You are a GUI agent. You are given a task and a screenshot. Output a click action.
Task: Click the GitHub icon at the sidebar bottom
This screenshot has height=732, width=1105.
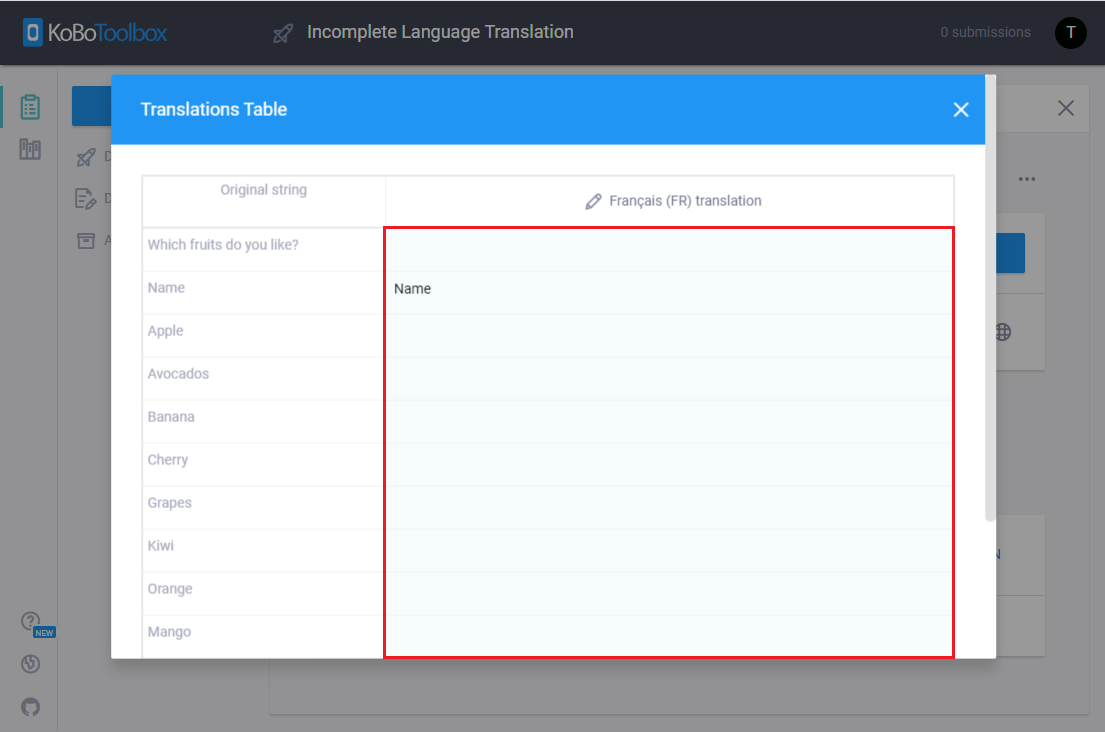(x=30, y=707)
